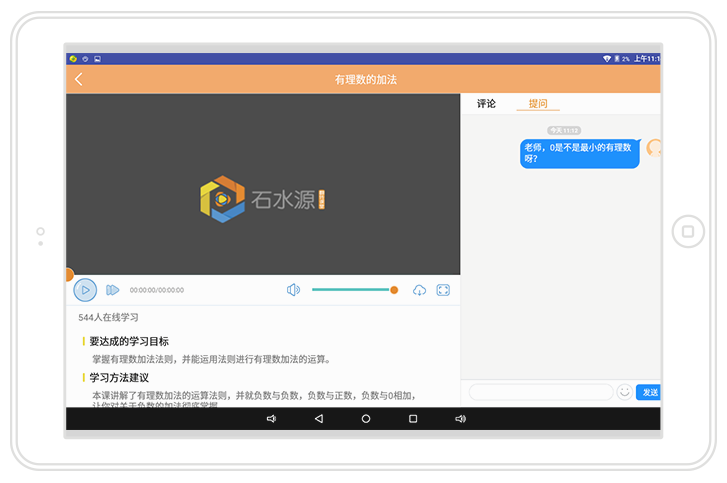This screenshot has height=483, width=727.
Task: Click the user avatar beside the message
Action: (x=654, y=148)
